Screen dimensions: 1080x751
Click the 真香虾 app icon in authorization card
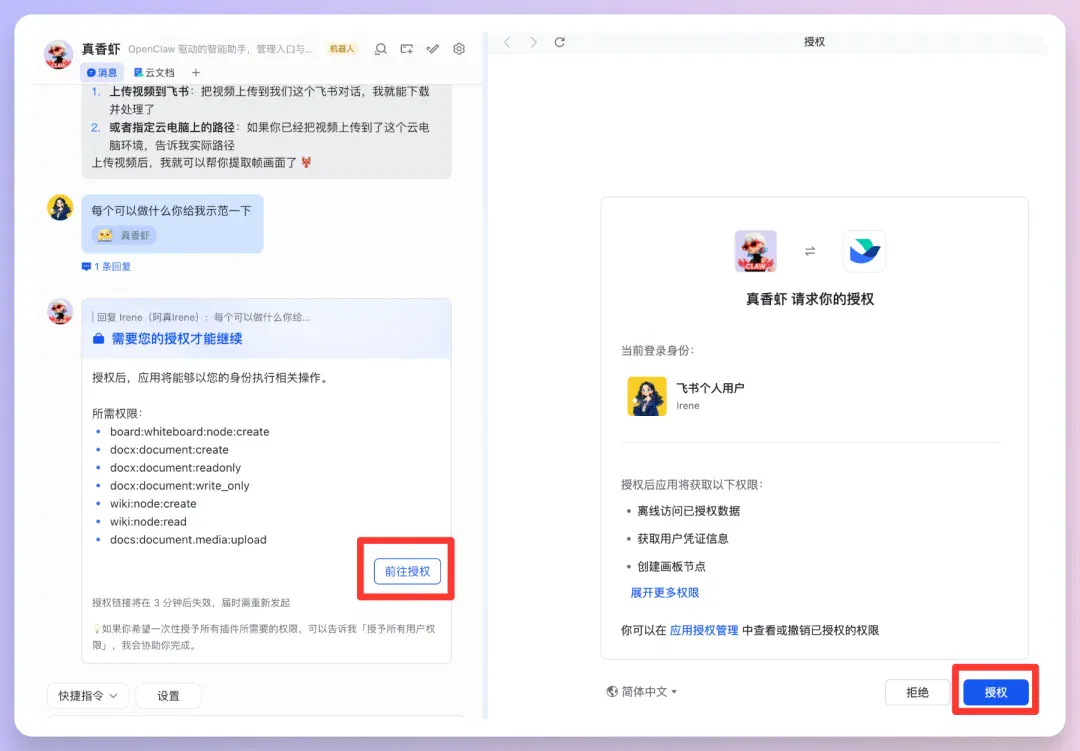tap(756, 251)
